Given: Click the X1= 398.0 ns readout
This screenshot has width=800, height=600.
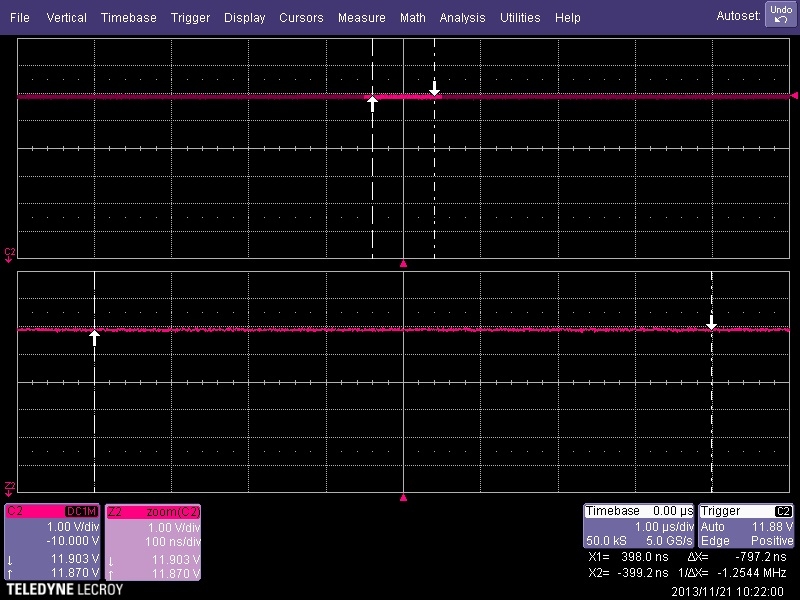Looking at the screenshot, I should pos(628,557).
